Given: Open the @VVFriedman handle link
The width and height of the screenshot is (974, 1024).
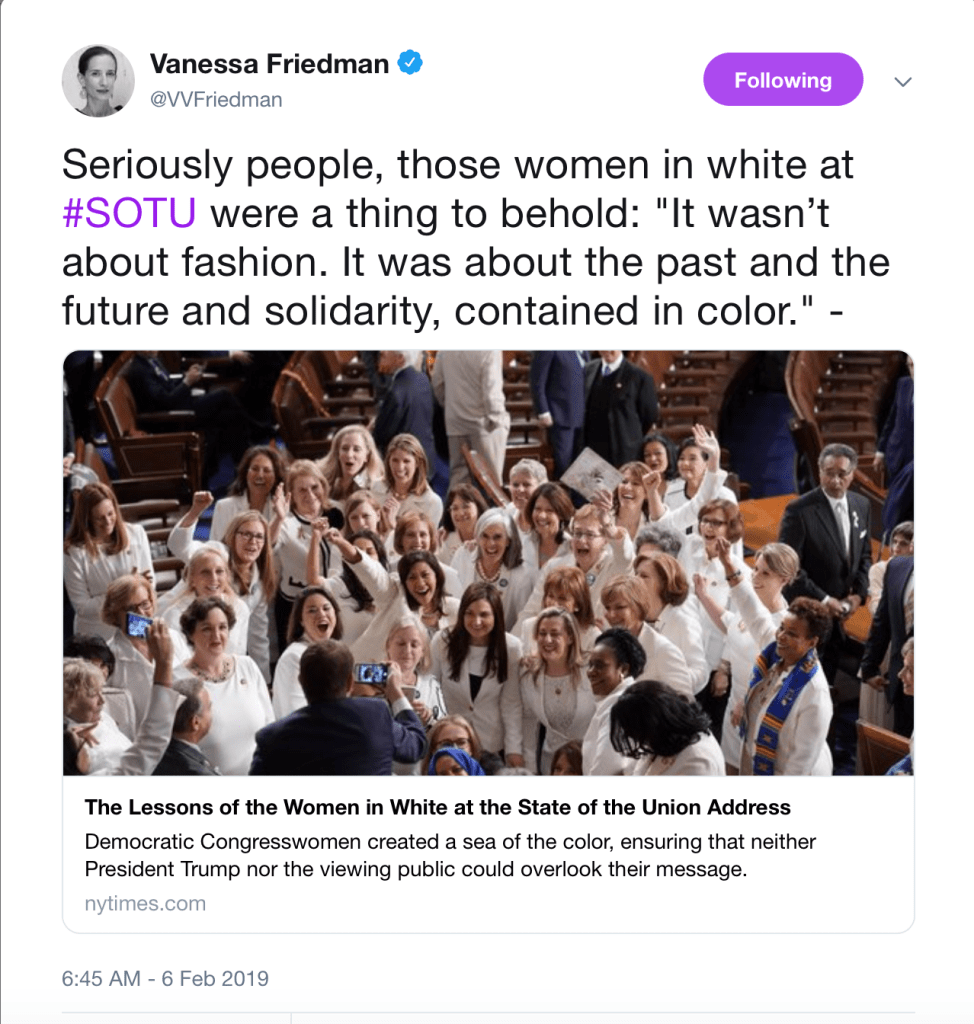Looking at the screenshot, I should pyautogui.click(x=216, y=99).
